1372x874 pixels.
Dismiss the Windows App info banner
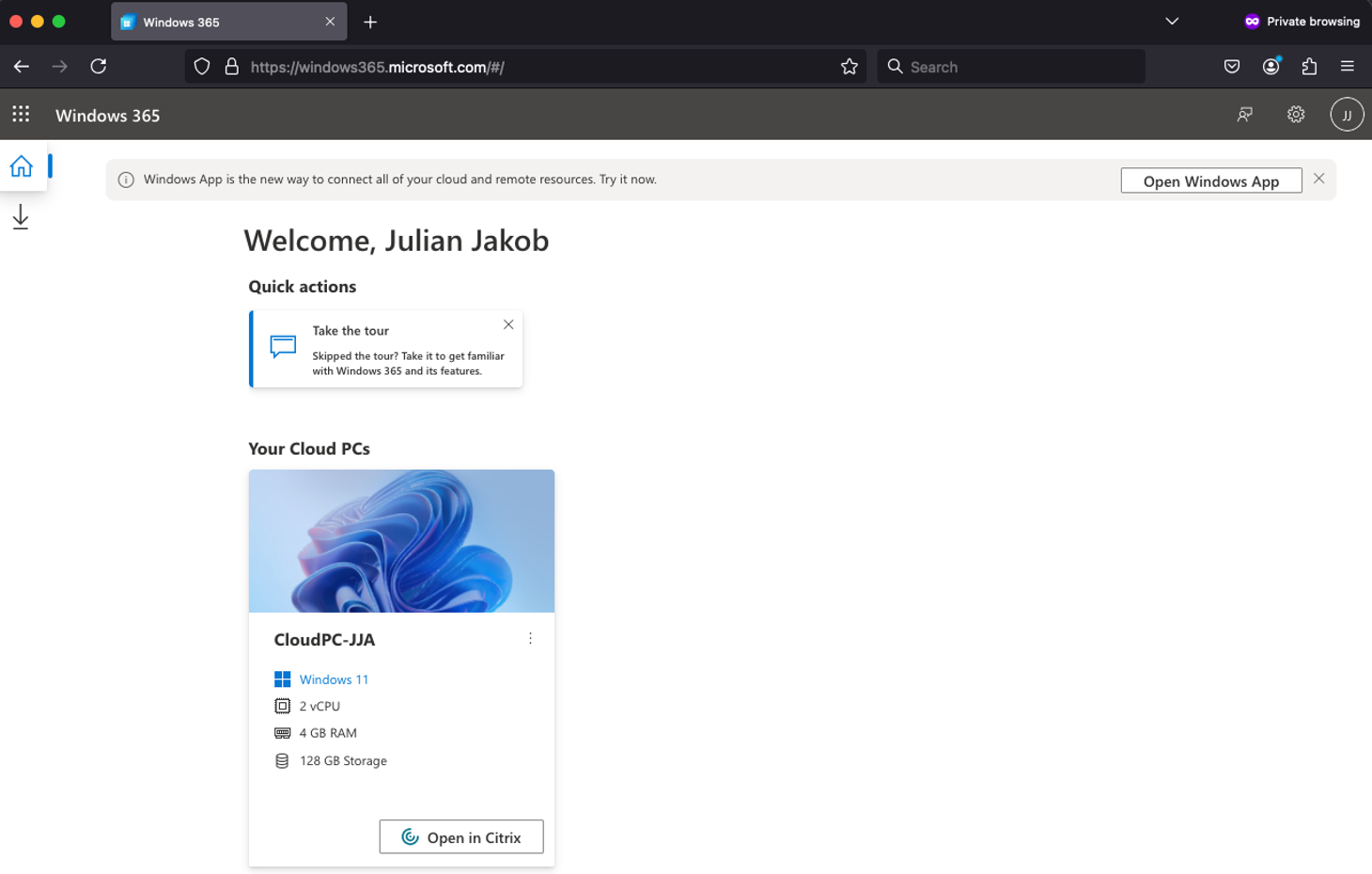(1319, 179)
